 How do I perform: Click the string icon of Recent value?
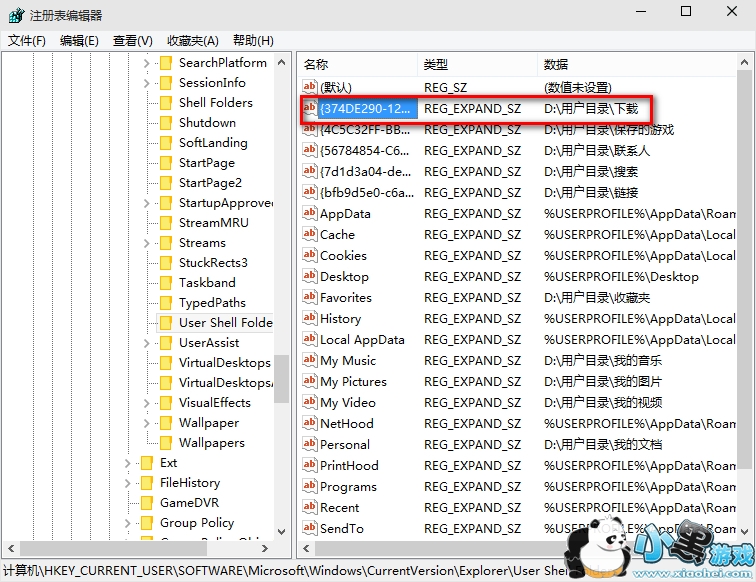[310, 507]
